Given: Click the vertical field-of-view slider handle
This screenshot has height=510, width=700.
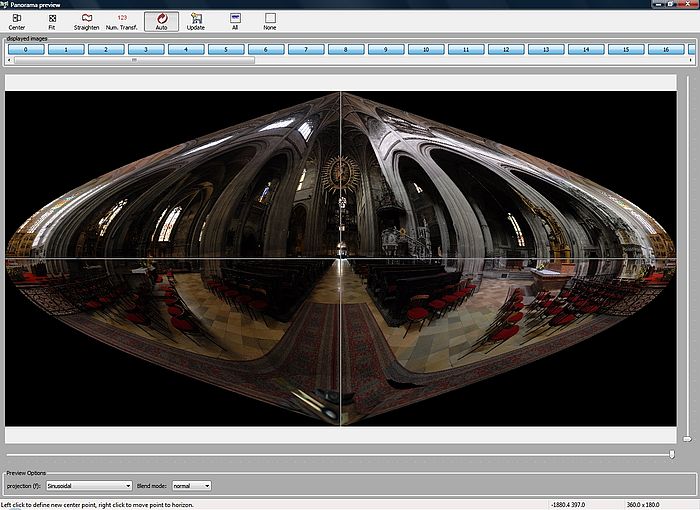Looking at the screenshot, I should tap(687, 439).
